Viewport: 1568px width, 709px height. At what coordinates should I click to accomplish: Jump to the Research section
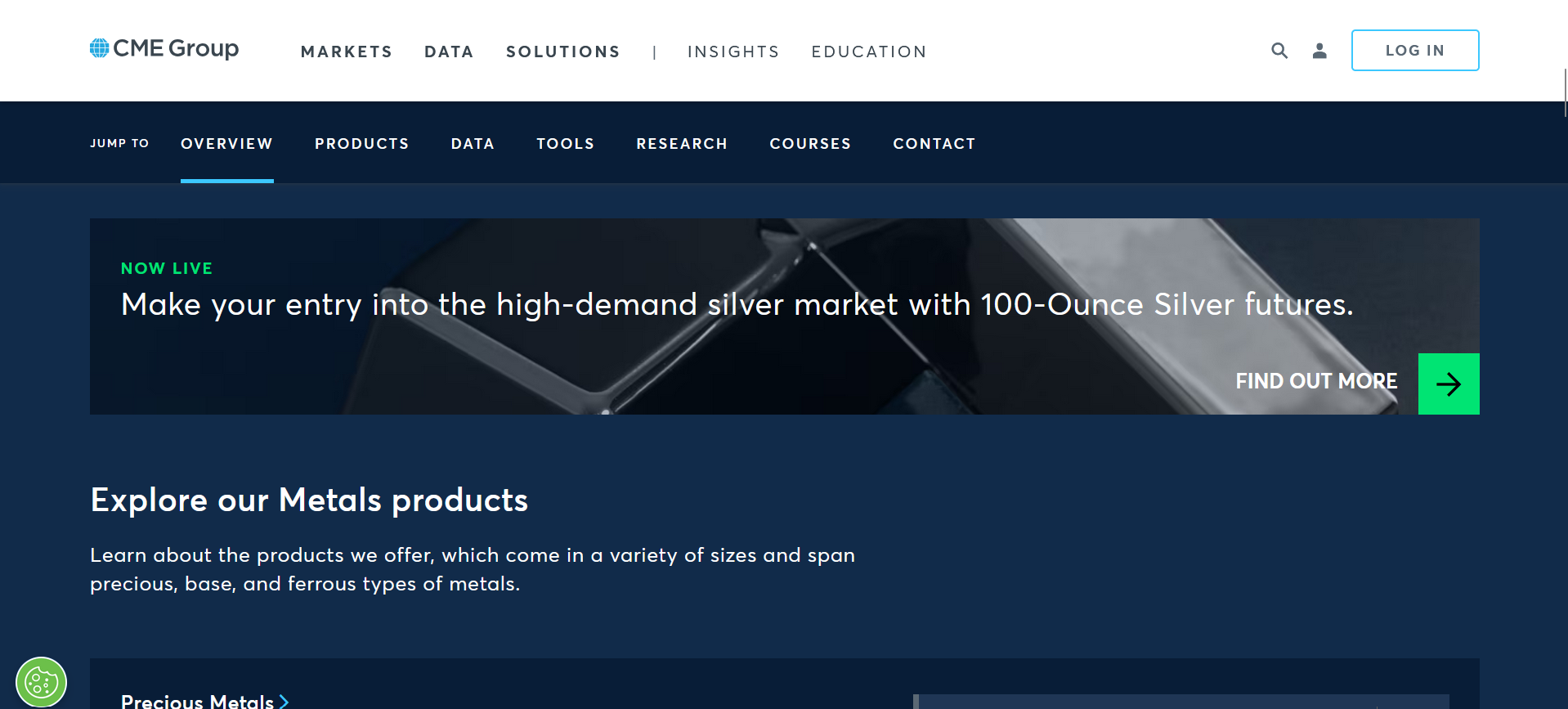682,144
